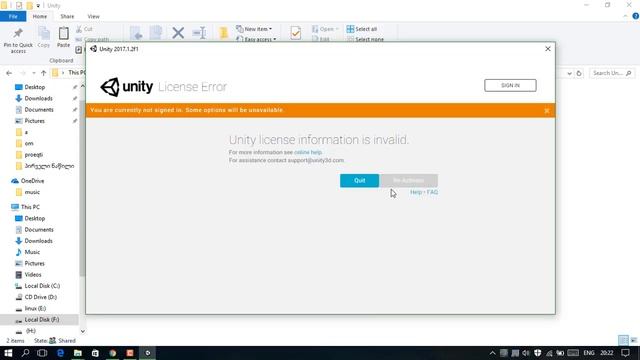Click the Delete X icon in ribbon
The height and width of the screenshot is (360, 640).
coord(178,33)
